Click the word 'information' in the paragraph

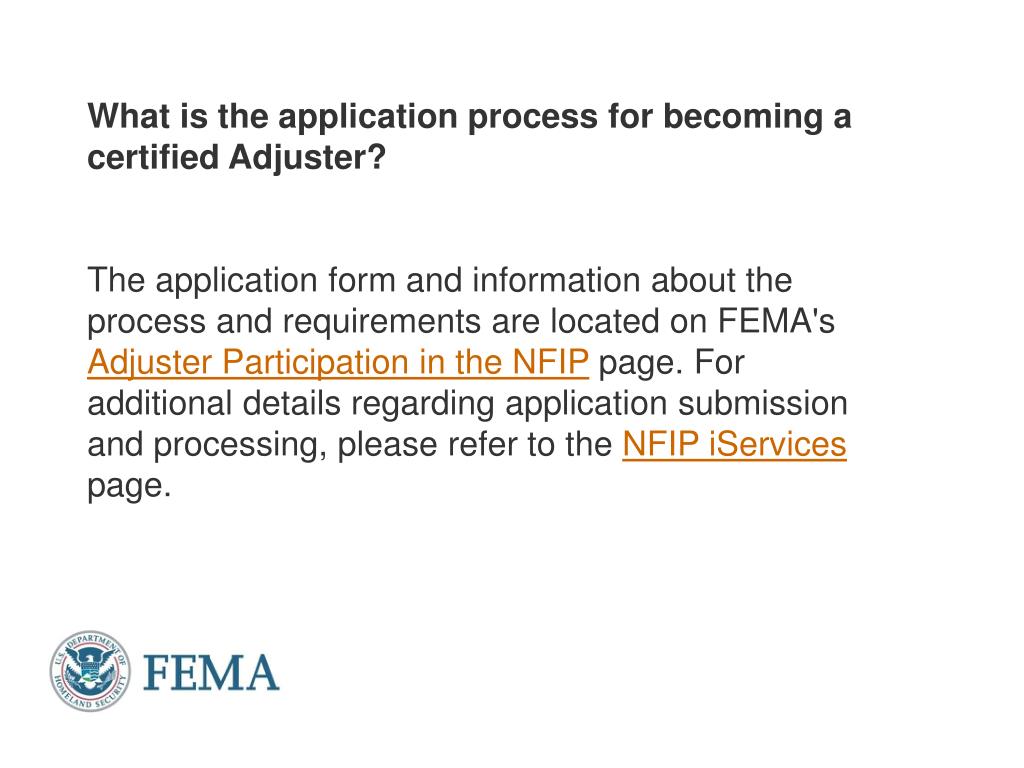click(x=556, y=280)
